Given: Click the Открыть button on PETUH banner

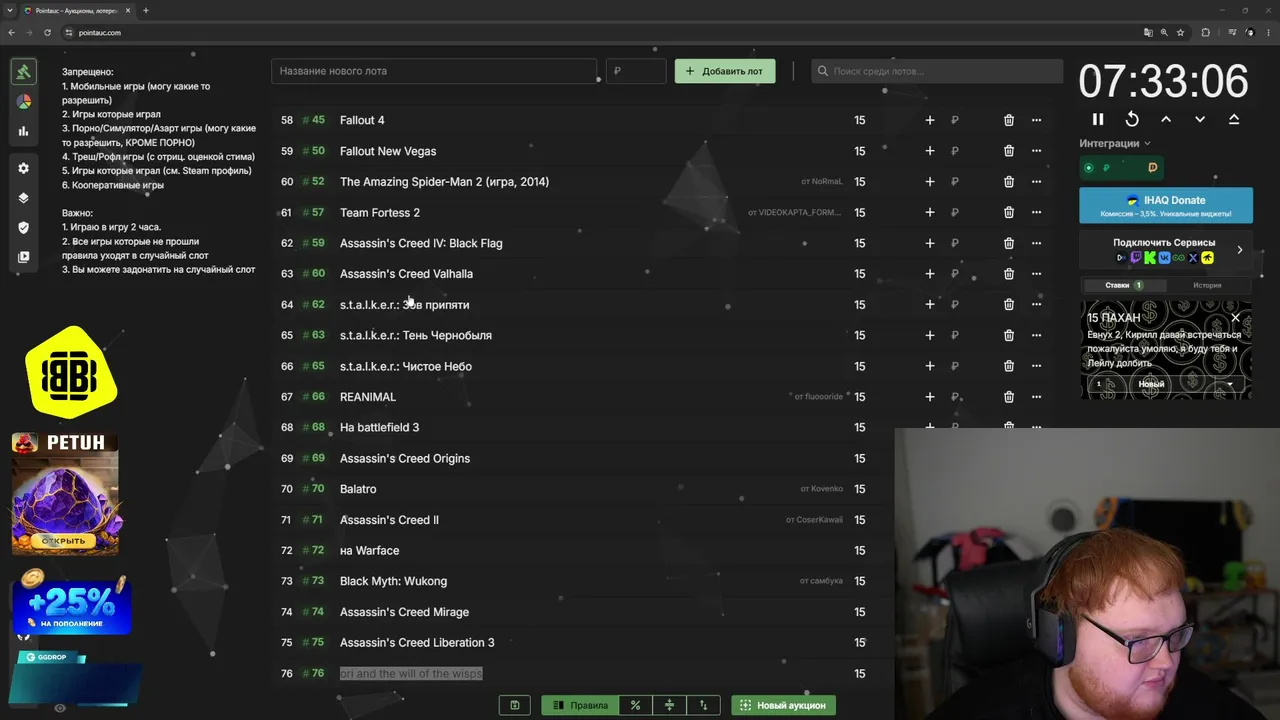Looking at the screenshot, I should click(65, 541).
